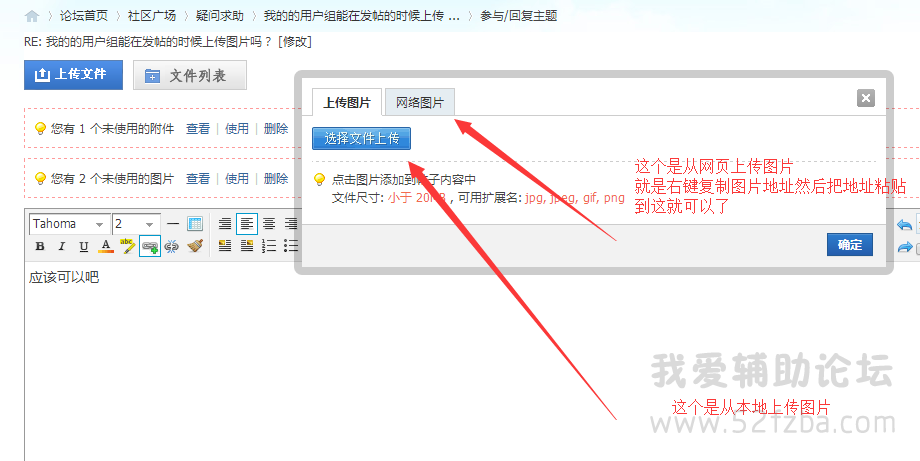Click the remove link icon
The height and width of the screenshot is (461, 920).
click(x=171, y=246)
